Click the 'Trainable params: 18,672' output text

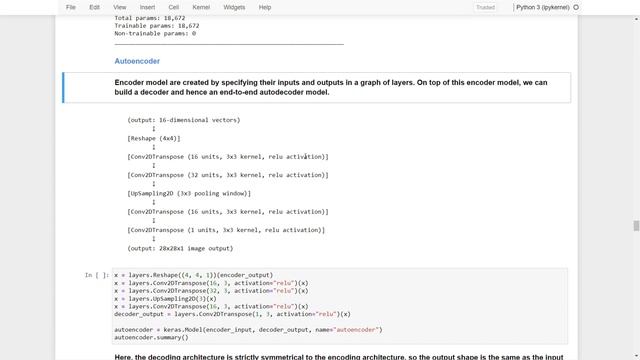point(157,26)
